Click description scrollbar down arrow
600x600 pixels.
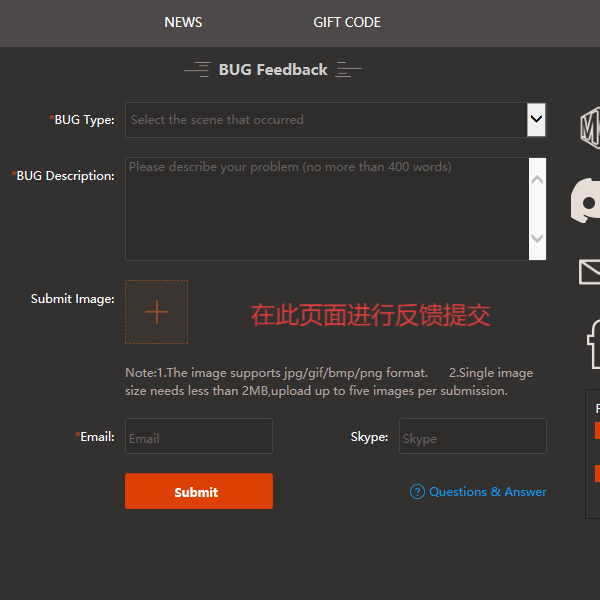coord(537,238)
